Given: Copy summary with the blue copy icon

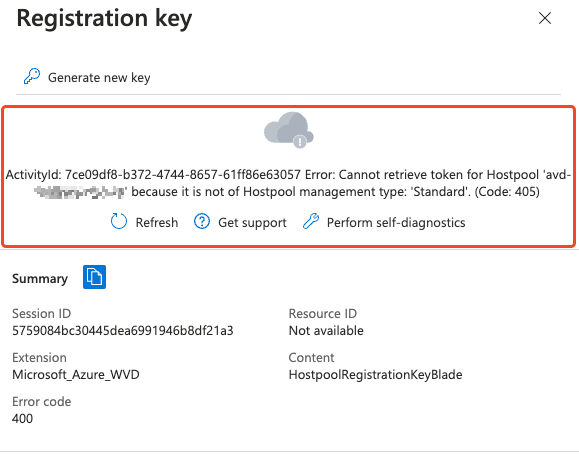Looking at the screenshot, I should click(x=95, y=277).
